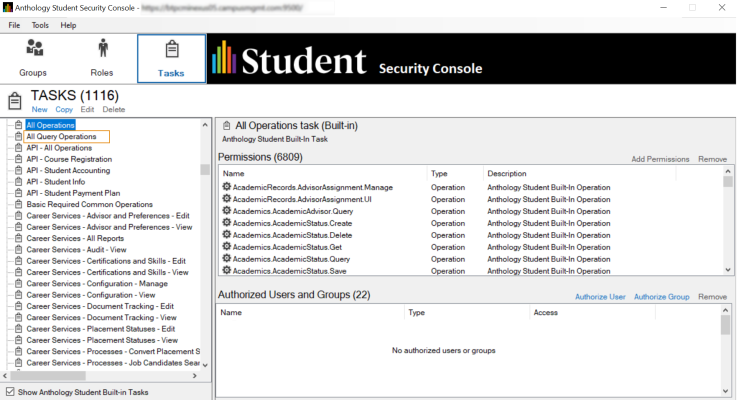The image size is (739, 400).
Task: Click gear icon for Academics.AcademicStatus.Delete
Action: pos(227,235)
